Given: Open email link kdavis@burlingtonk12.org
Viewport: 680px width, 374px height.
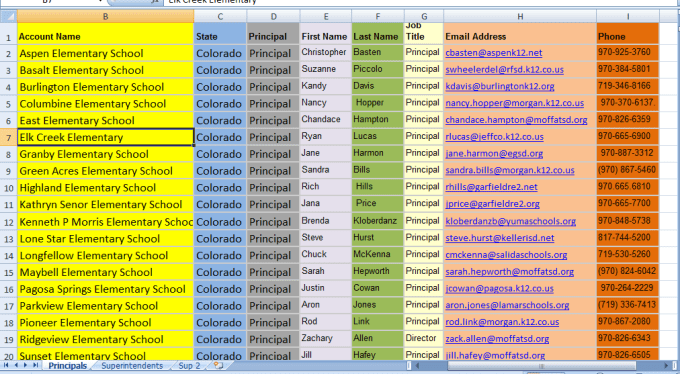Looking at the screenshot, I should (500, 86).
